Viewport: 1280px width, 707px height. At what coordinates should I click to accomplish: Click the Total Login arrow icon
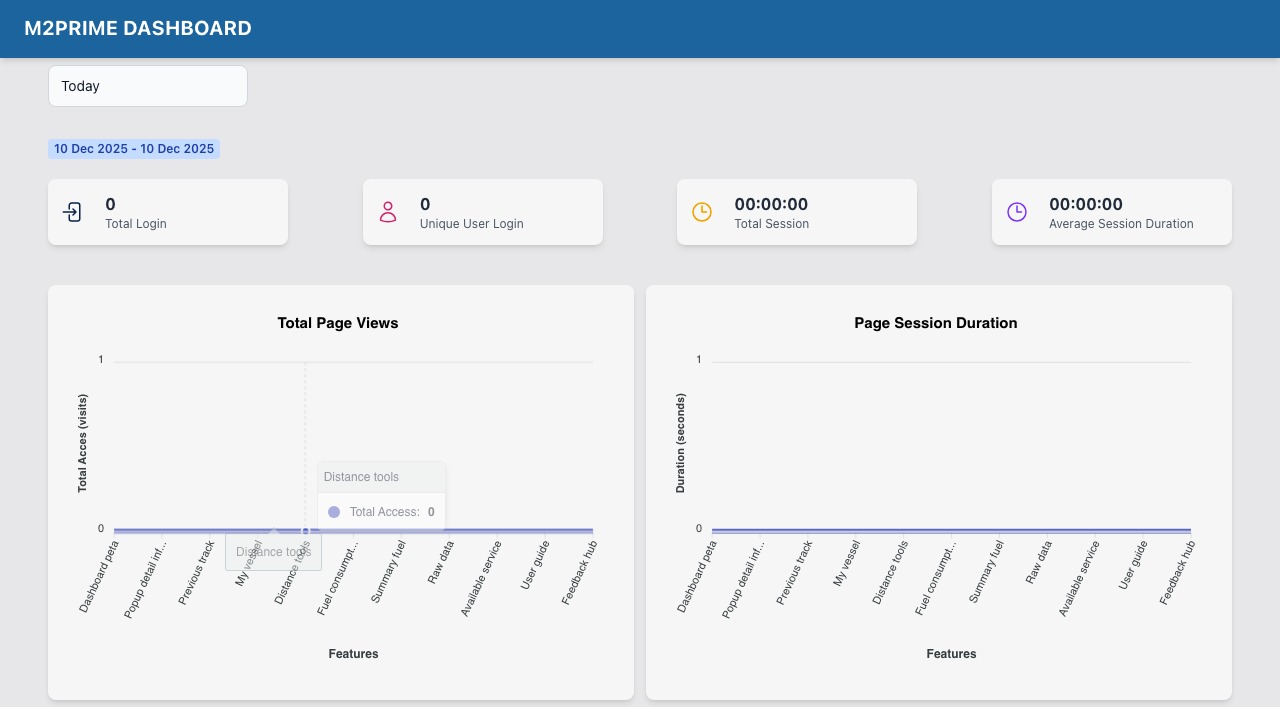[73, 212]
